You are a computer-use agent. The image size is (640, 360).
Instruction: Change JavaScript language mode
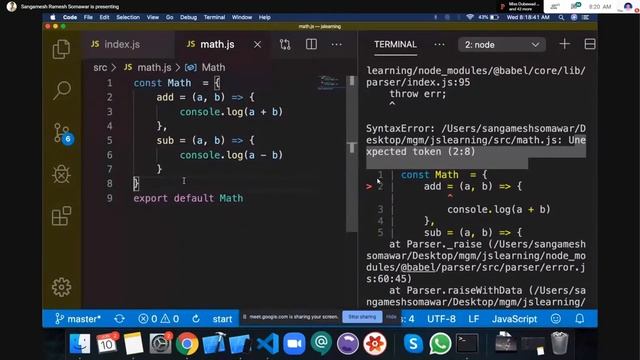click(x=515, y=319)
